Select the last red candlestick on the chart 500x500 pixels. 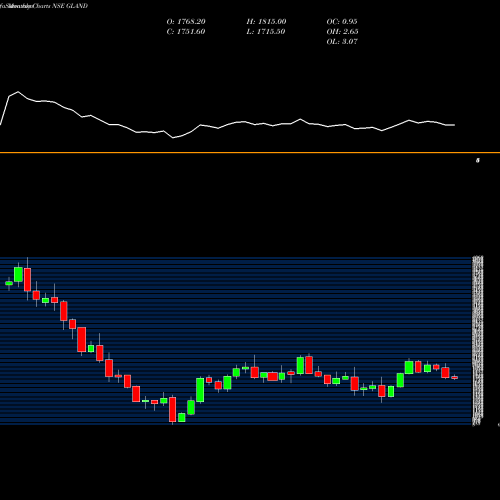tap(455, 377)
